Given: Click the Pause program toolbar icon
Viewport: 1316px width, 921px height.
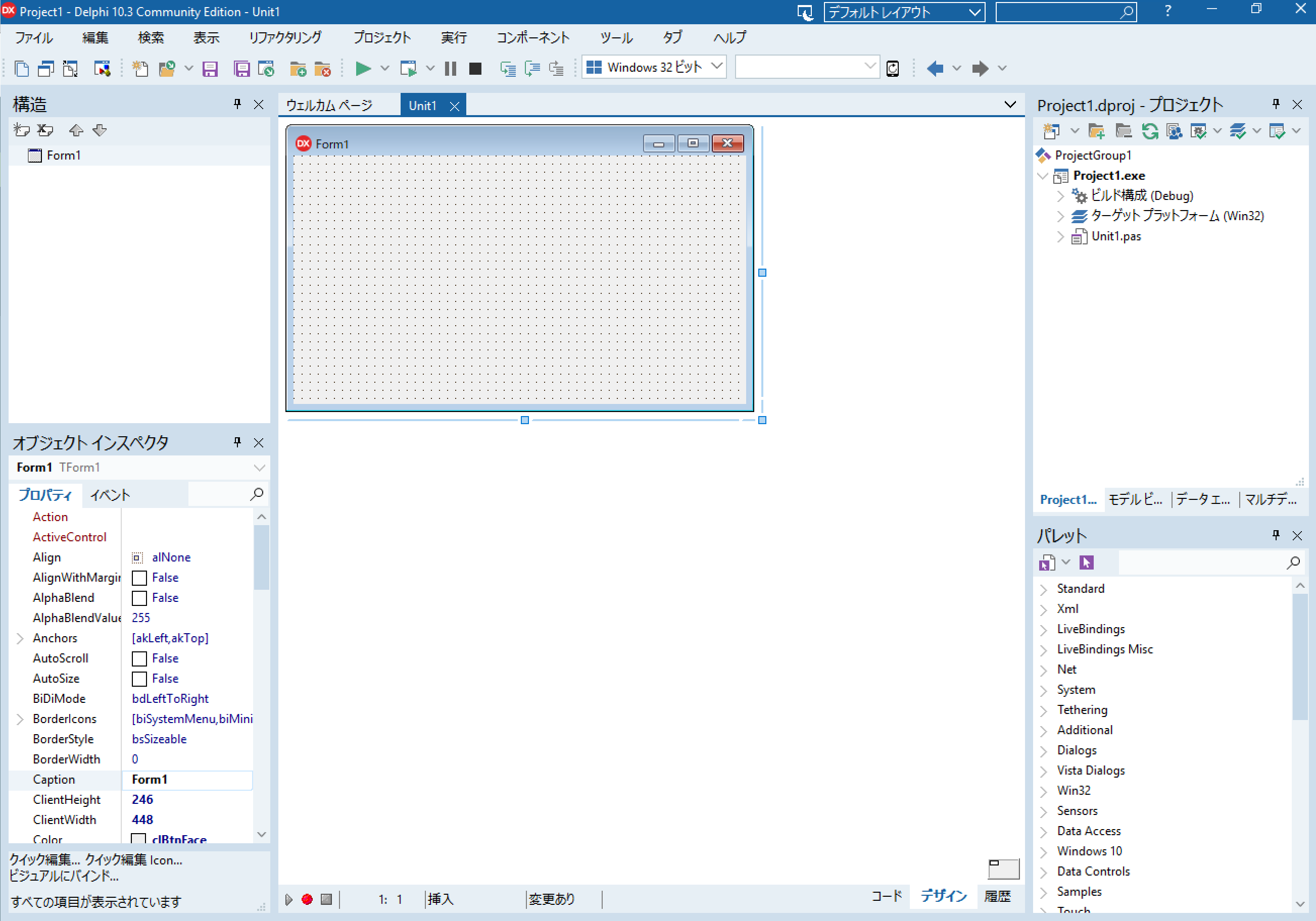Looking at the screenshot, I should coord(451,69).
